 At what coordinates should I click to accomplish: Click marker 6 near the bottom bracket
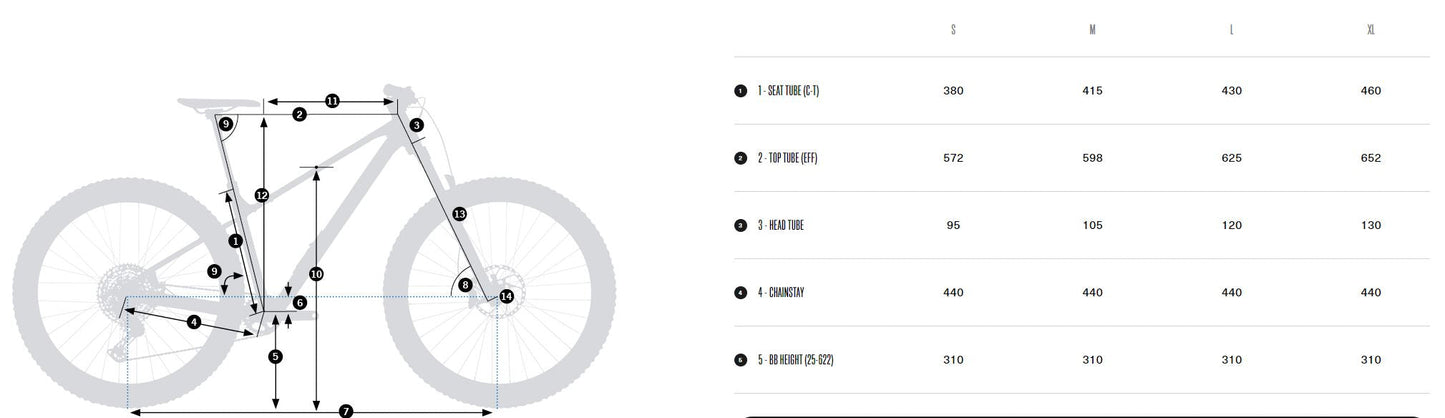click(x=299, y=302)
